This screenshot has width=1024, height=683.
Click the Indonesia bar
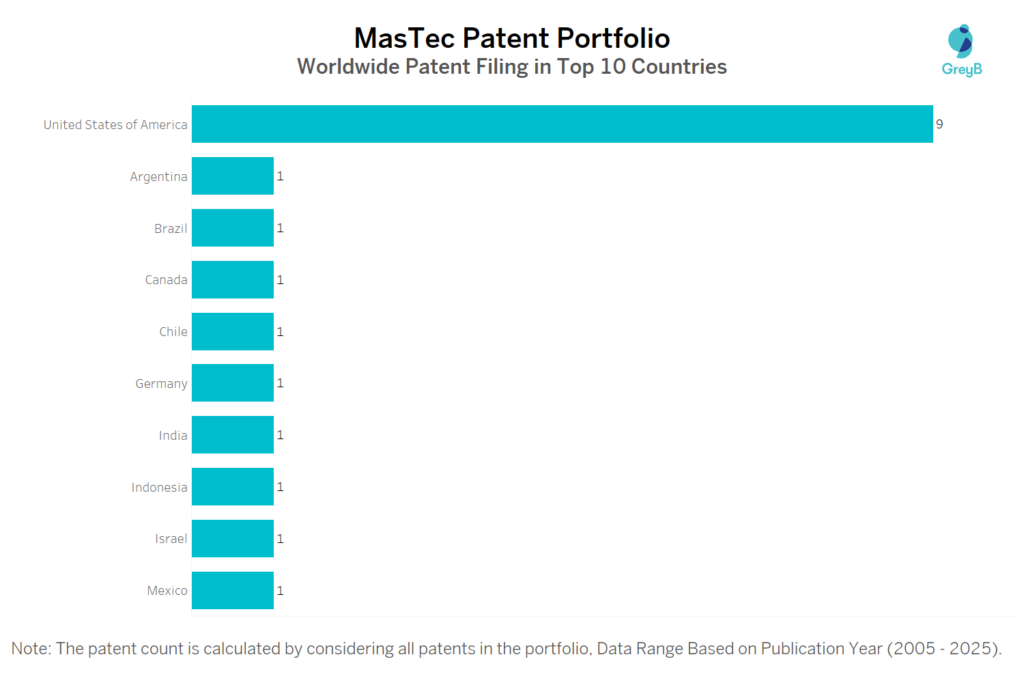coord(232,487)
